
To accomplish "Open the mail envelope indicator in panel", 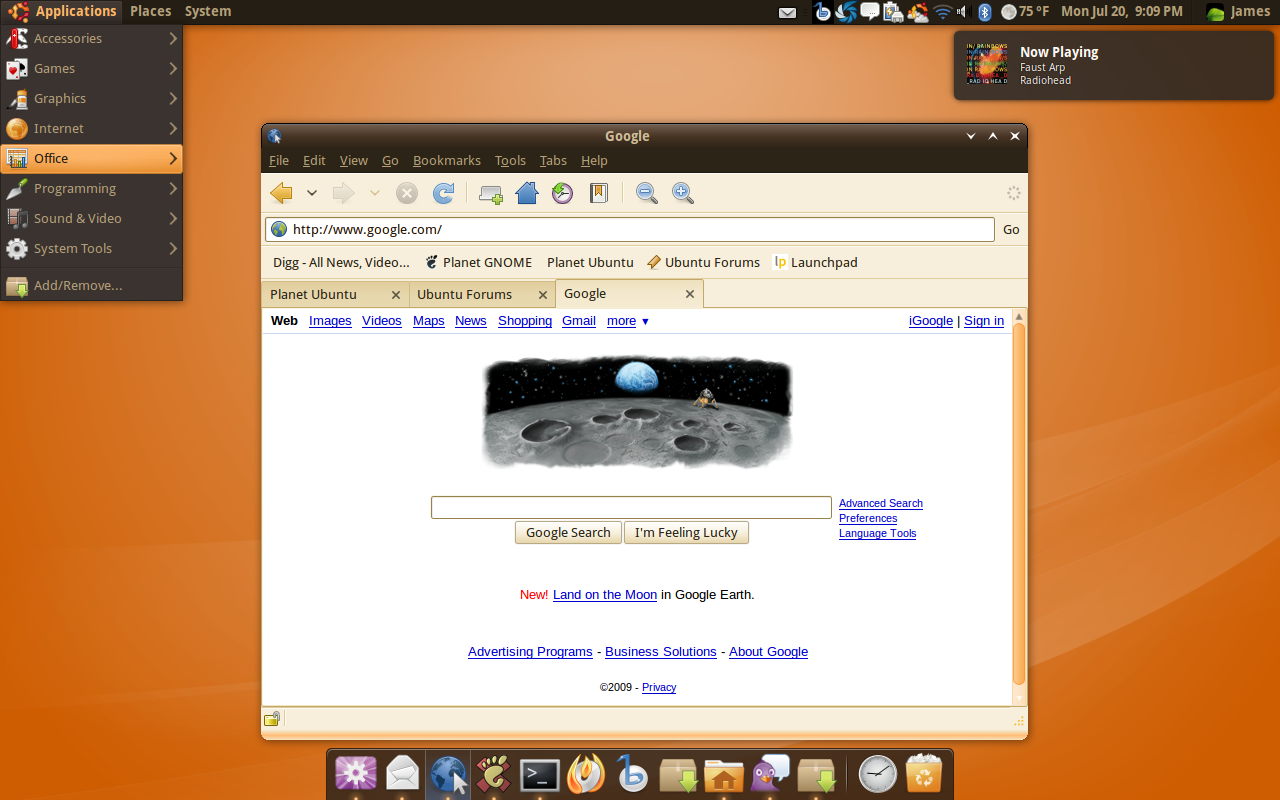I will (x=788, y=13).
